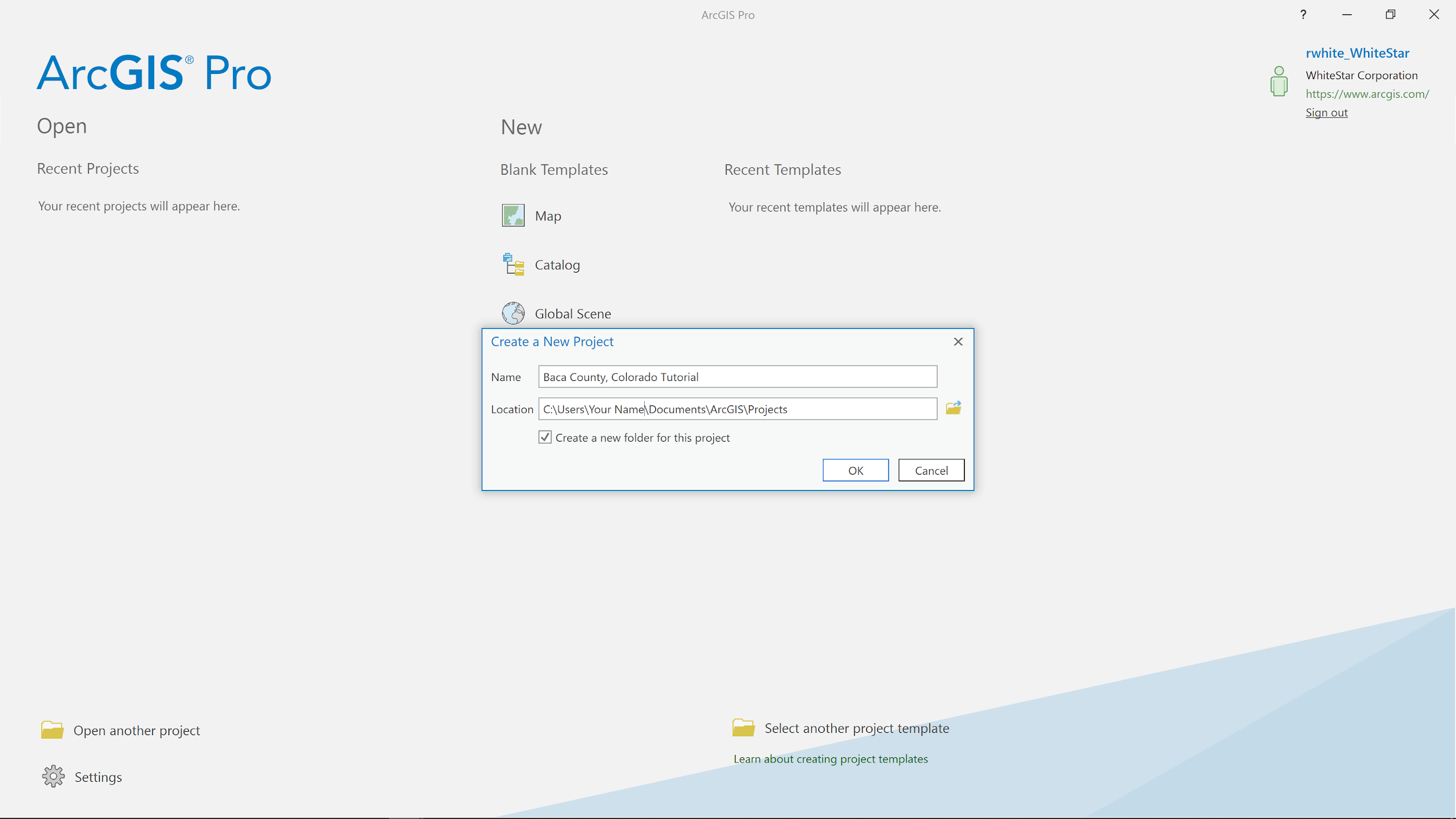
Task: Open the https://www.arcgis.com/ portal link
Action: [x=1367, y=94]
